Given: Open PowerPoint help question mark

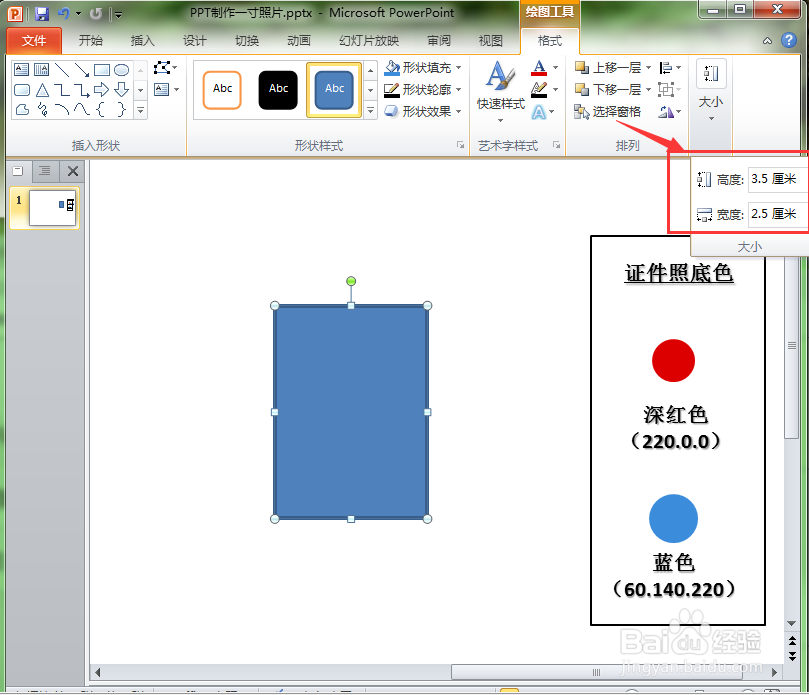Looking at the screenshot, I should point(788,40).
